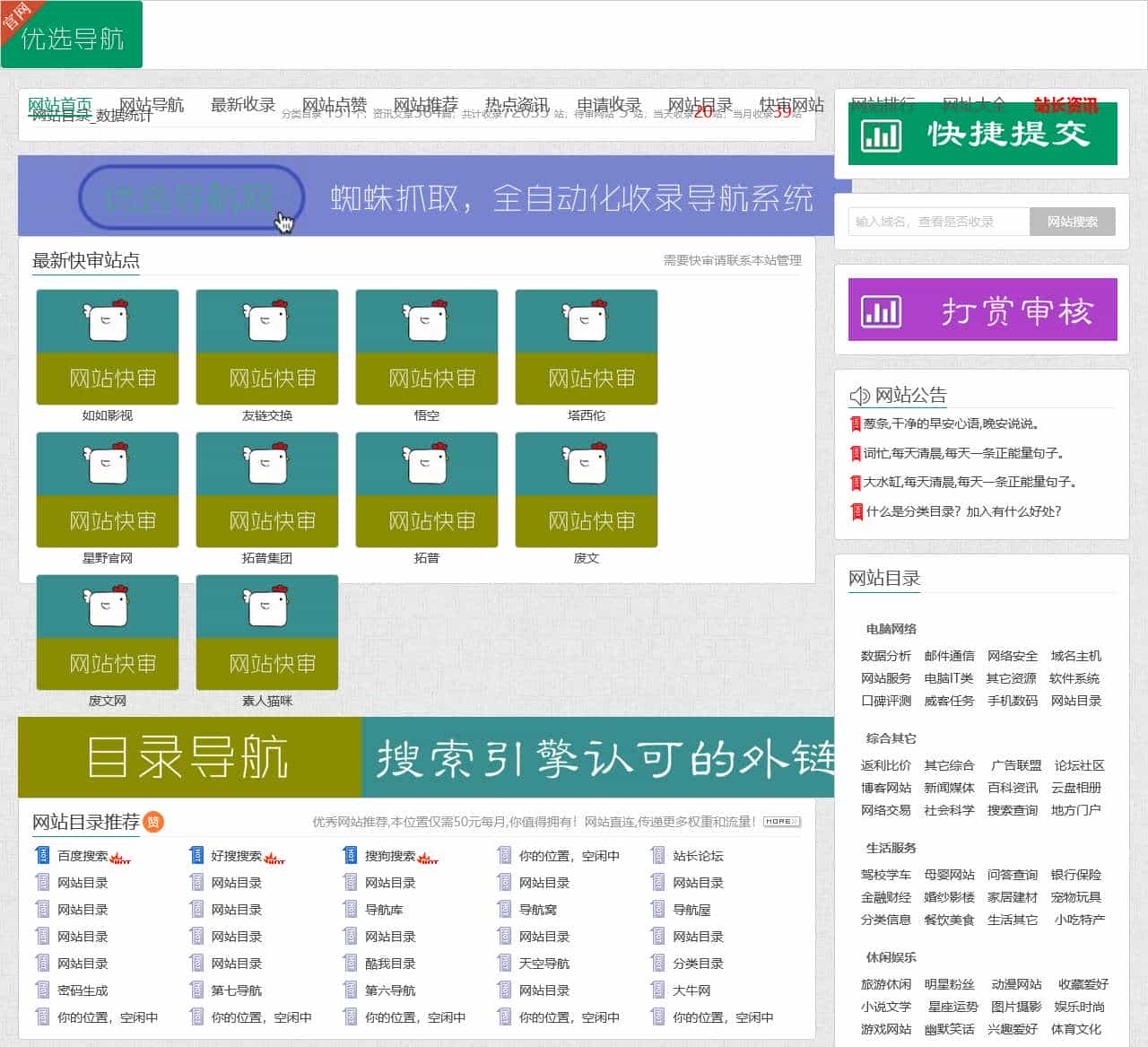Click the red bookmark icon beside 什么是分类目录
This screenshot has width=1148, height=1047.
pyautogui.click(x=856, y=511)
